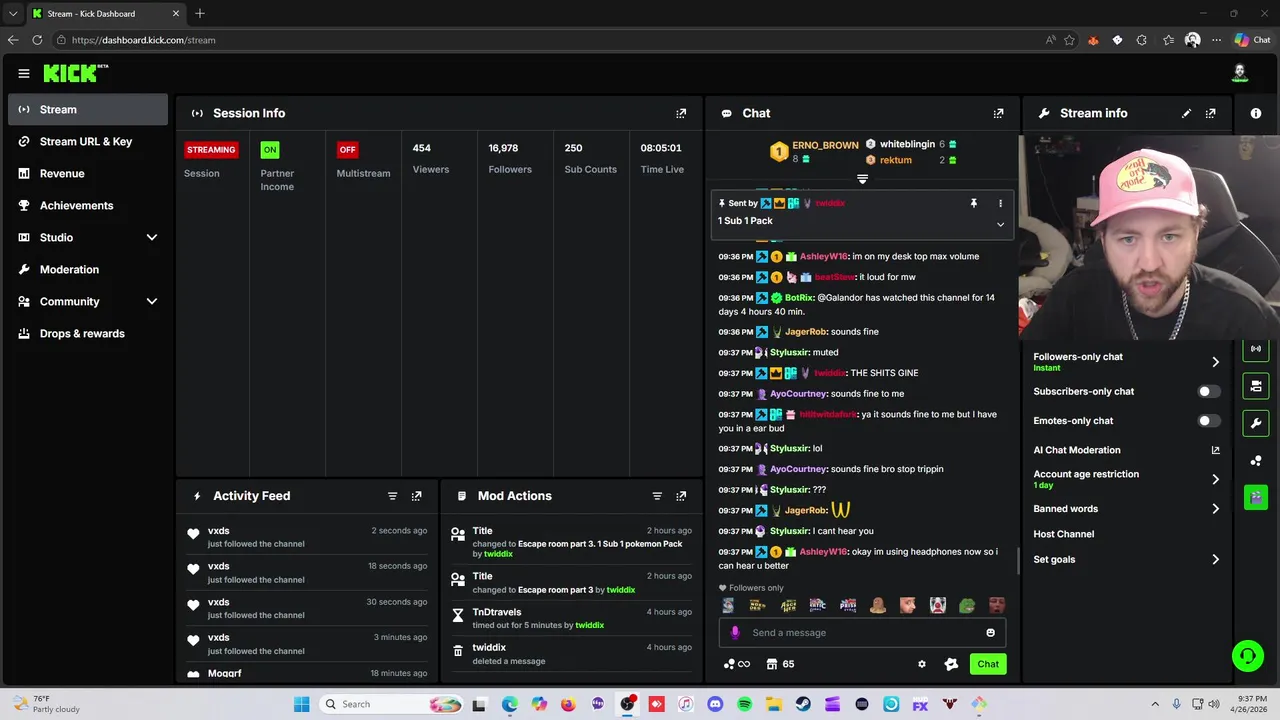Open Achievements page
The height and width of the screenshot is (720, 1280).
88,205
